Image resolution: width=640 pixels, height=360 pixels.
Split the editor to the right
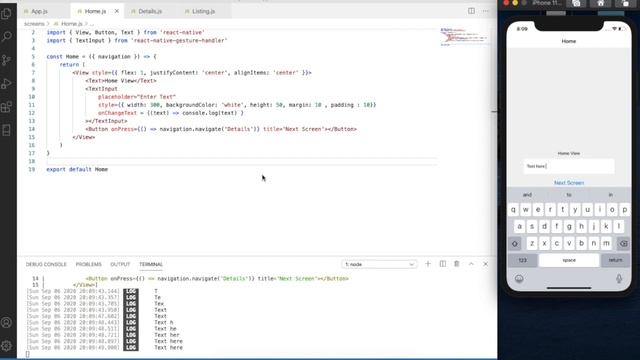click(x=471, y=11)
